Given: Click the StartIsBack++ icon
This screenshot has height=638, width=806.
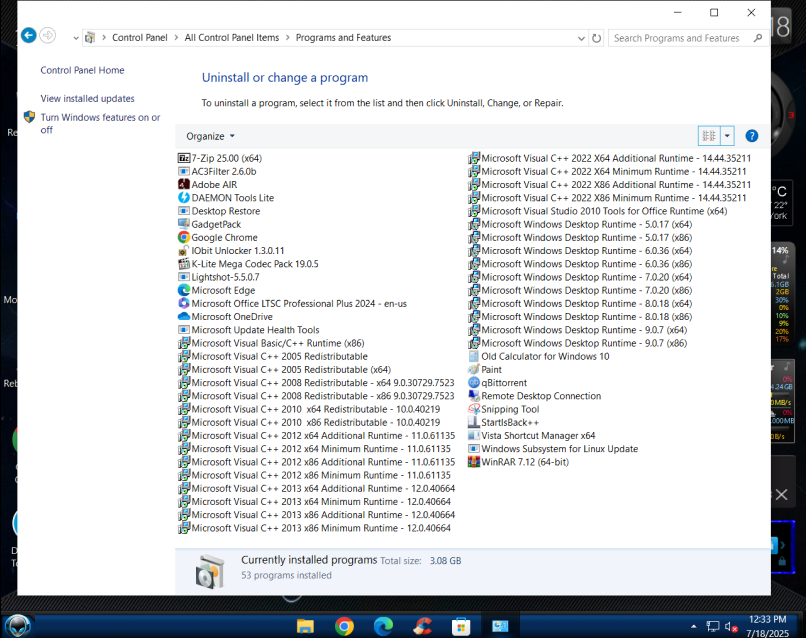Looking at the screenshot, I should [x=473, y=422].
